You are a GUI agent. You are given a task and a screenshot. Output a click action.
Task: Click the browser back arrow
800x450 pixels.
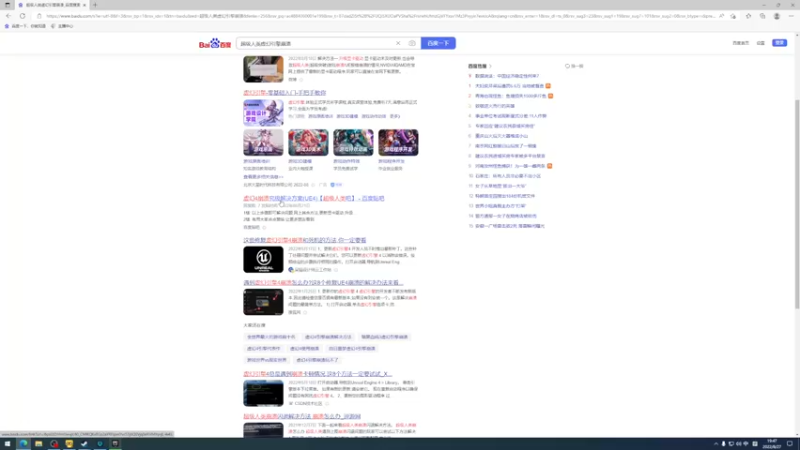pos(8,16)
